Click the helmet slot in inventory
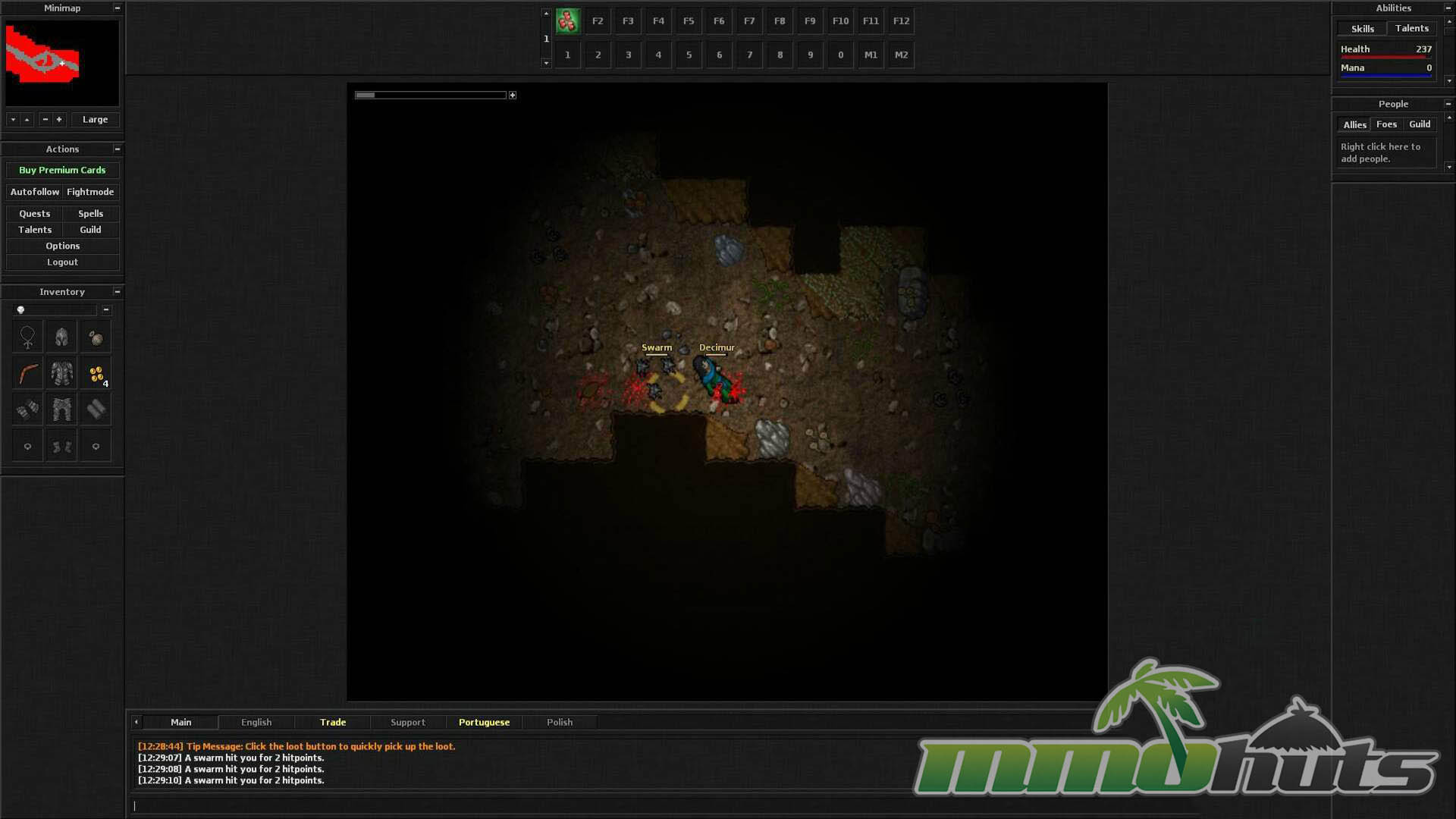Image resolution: width=1456 pixels, height=819 pixels. (62, 337)
